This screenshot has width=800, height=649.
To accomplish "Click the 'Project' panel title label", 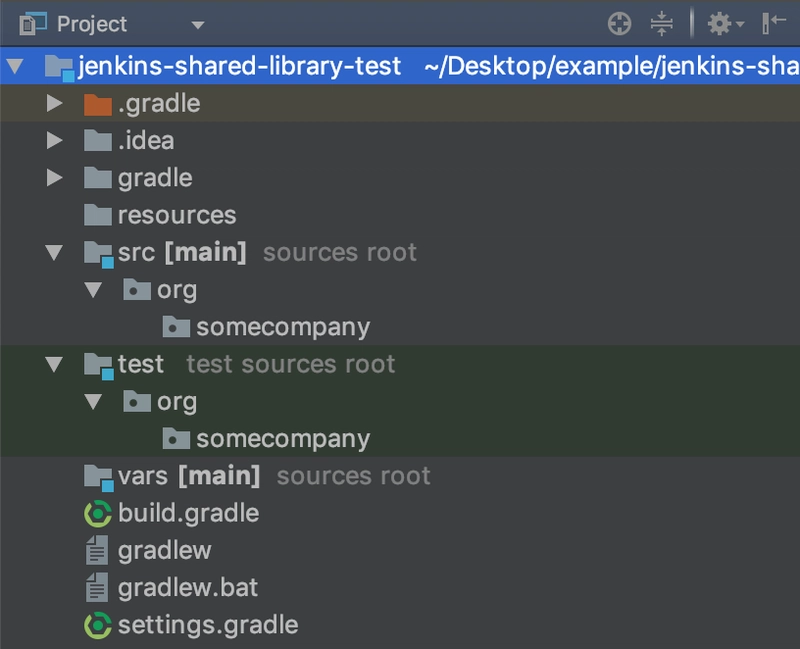I will pos(92,24).
